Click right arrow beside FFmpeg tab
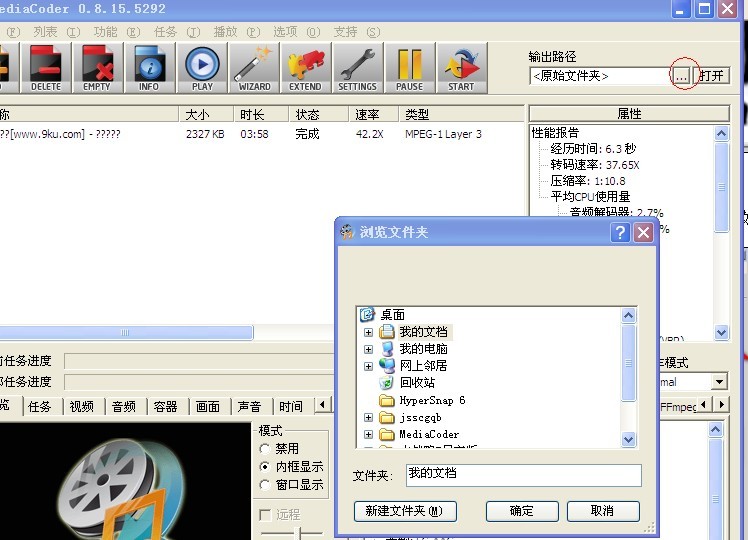This screenshot has width=748, height=540. point(722,405)
